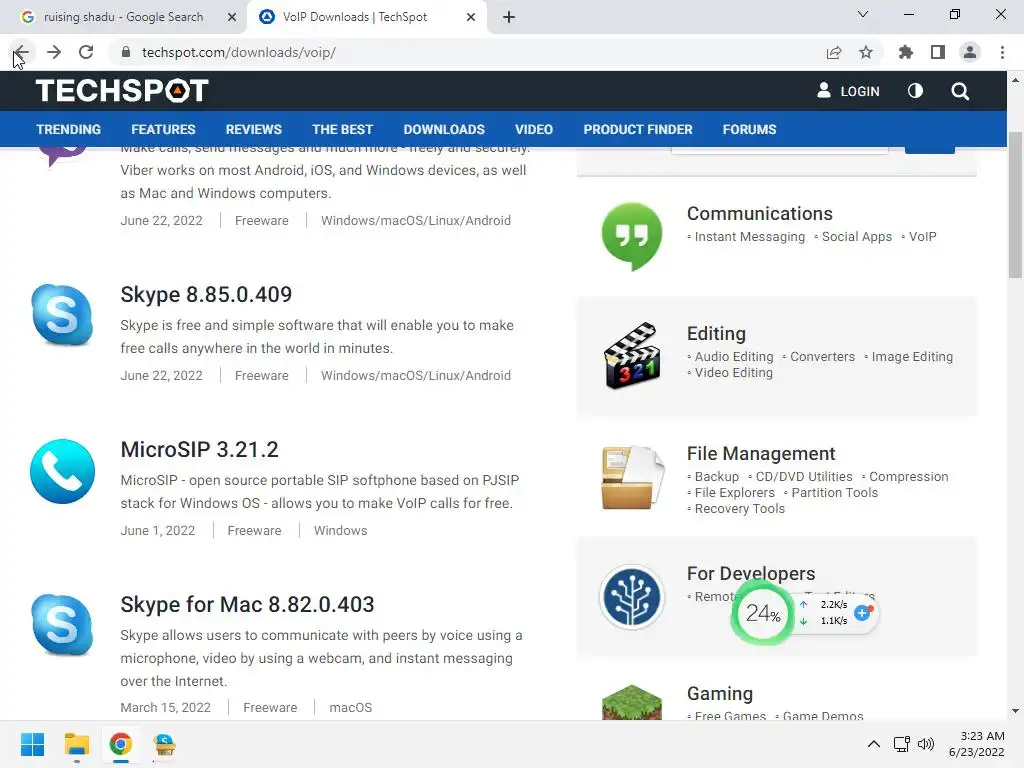Open the VIDEO menu
This screenshot has width=1024, height=768.
(x=534, y=129)
